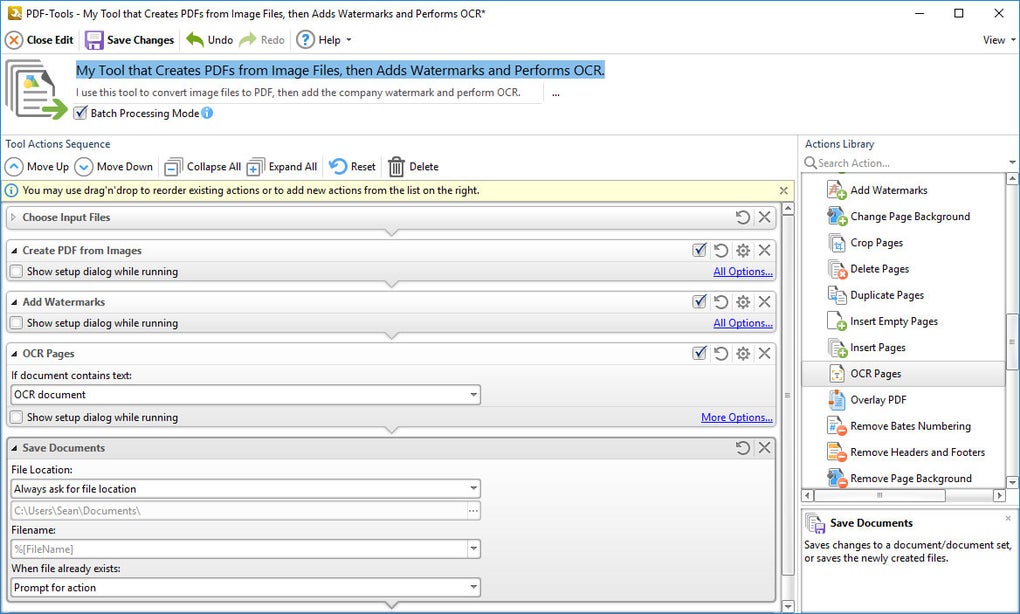
Task: Collapse all actions in sequence
Action: (202, 167)
